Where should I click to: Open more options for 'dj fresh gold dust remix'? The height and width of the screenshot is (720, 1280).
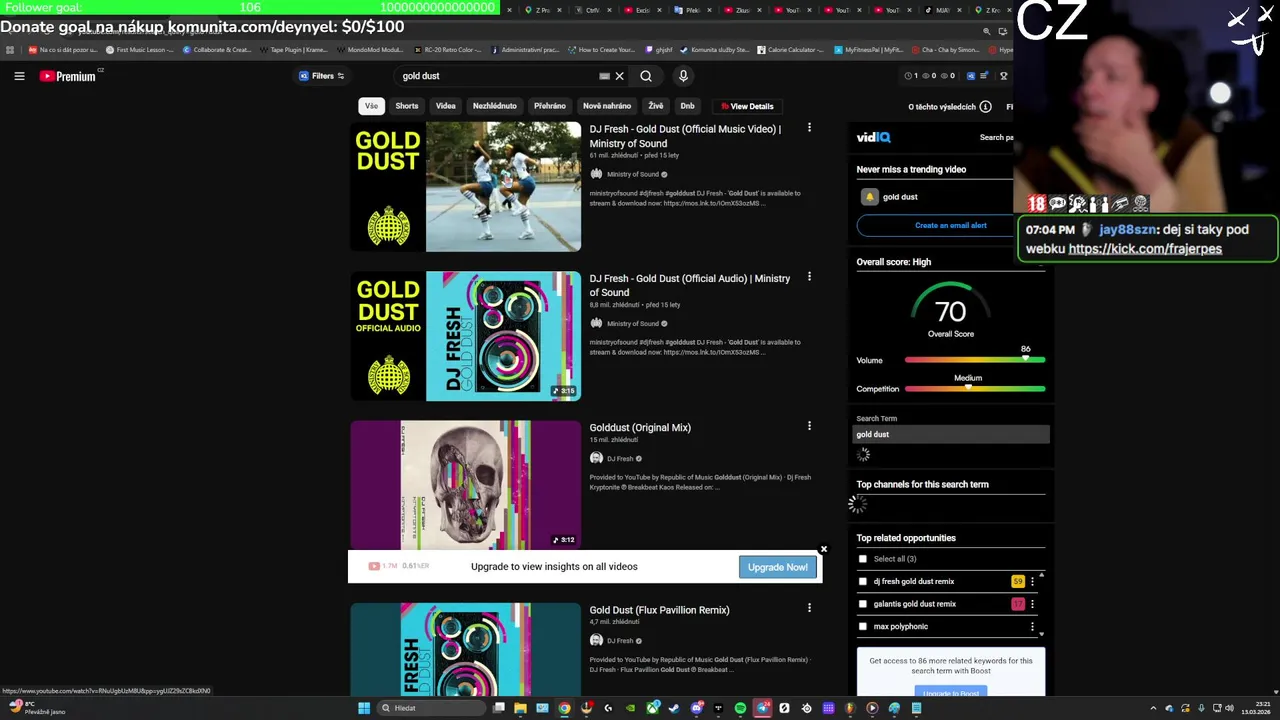[1032, 581]
